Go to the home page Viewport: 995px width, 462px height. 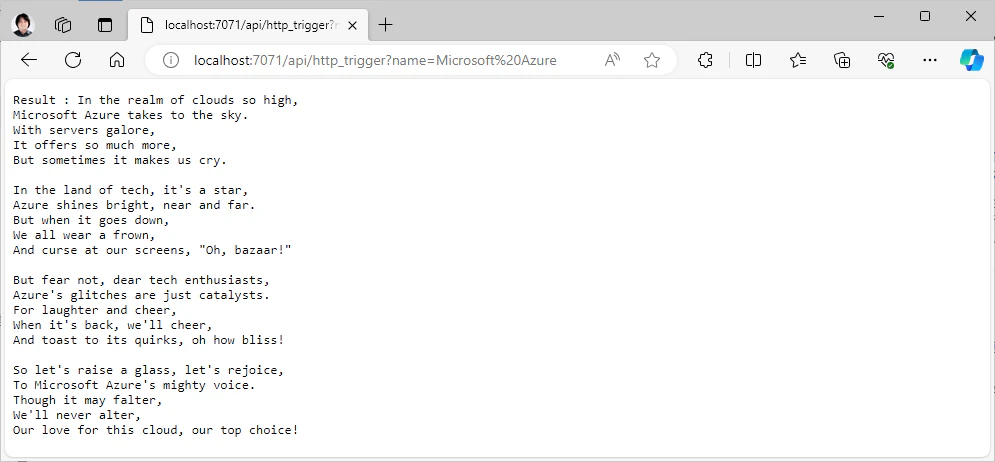tap(117, 60)
